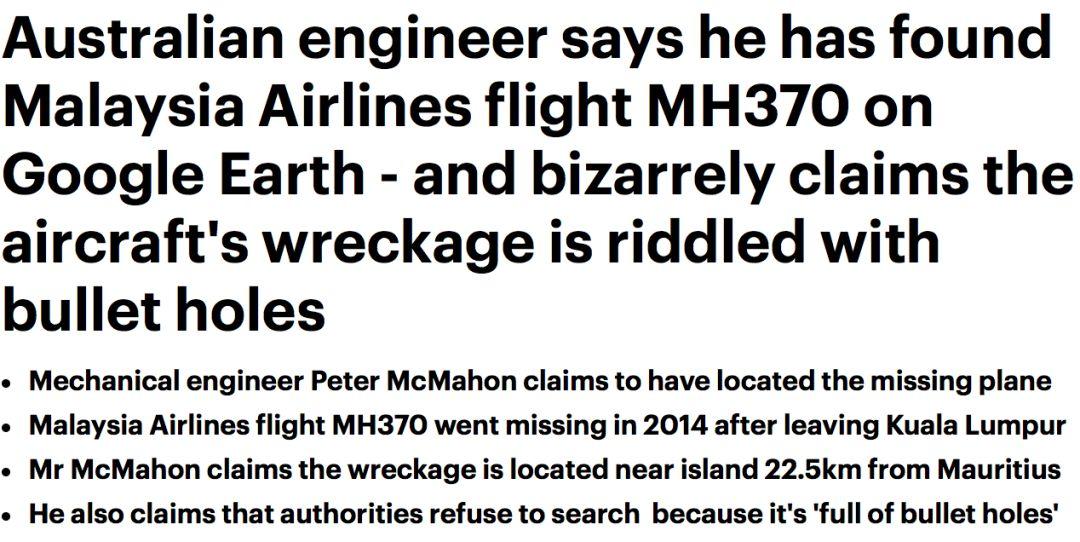
Task: Click the first bullet point marker
Action: coord(9,383)
